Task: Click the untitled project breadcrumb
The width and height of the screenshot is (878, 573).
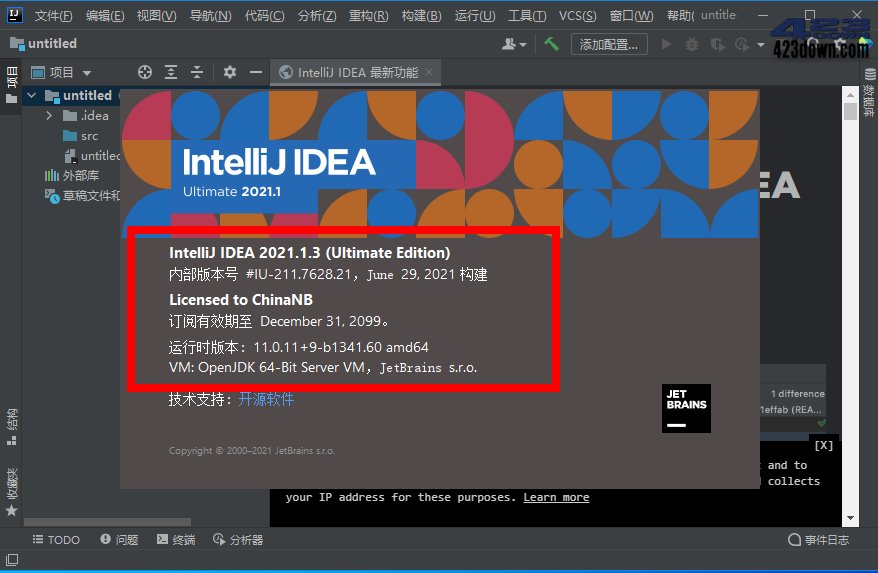Action: [x=44, y=43]
